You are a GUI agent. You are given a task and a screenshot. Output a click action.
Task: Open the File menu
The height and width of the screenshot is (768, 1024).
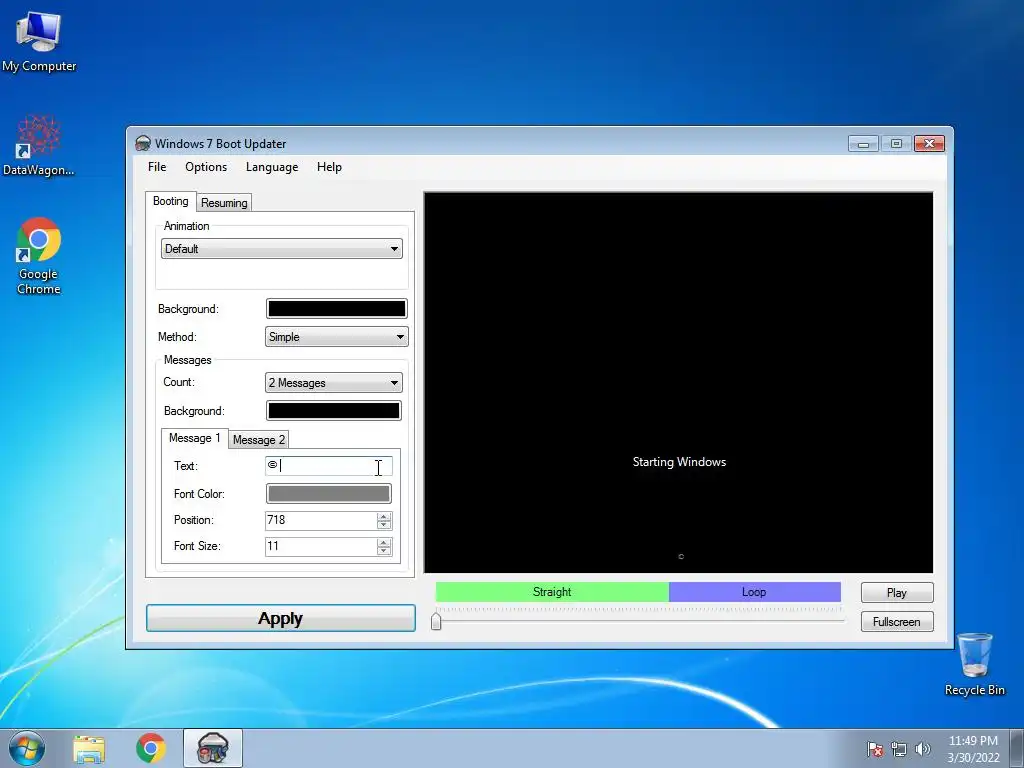point(157,167)
